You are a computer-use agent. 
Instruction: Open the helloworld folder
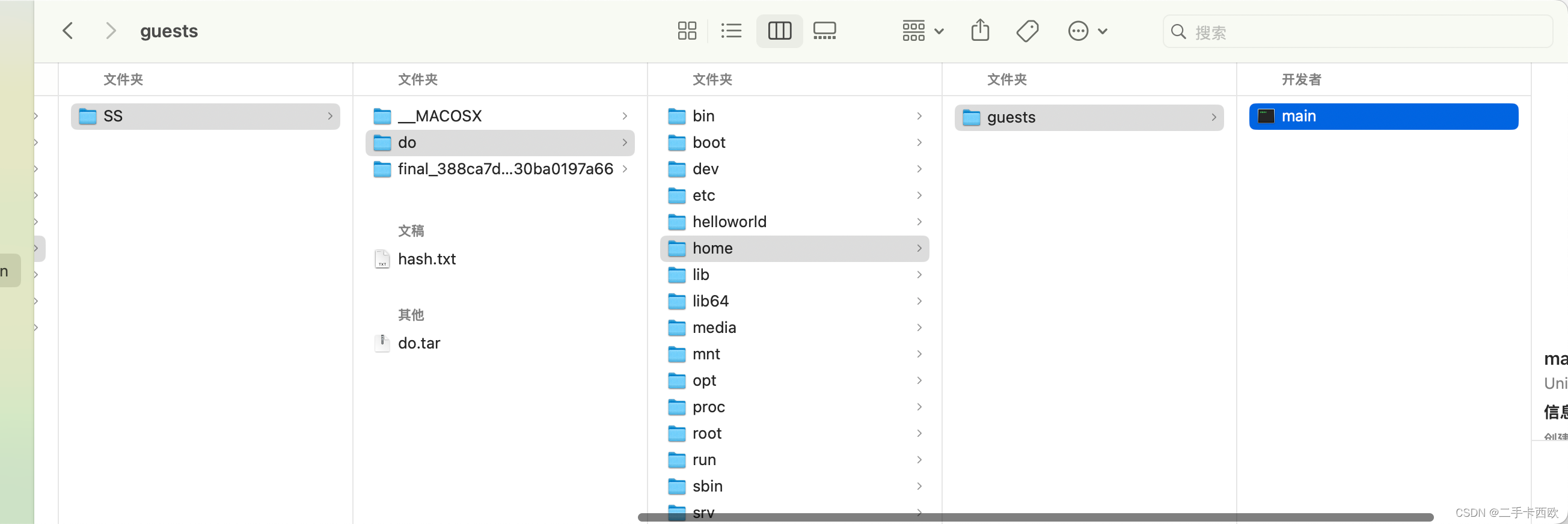(x=794, y=222)
